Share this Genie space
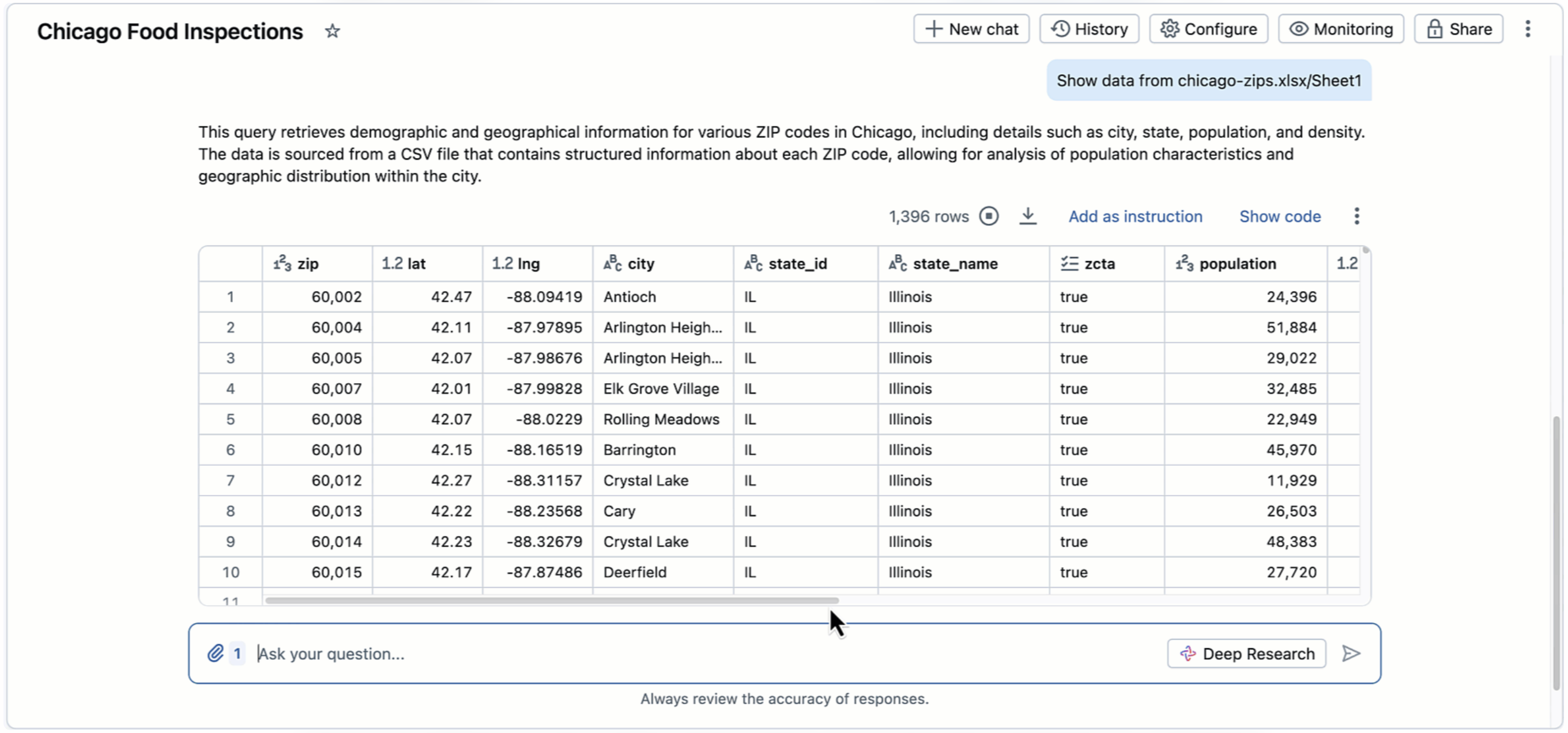Viewport: 1568px width, 733px height. pyautogui.click(x=1458, y=29)
